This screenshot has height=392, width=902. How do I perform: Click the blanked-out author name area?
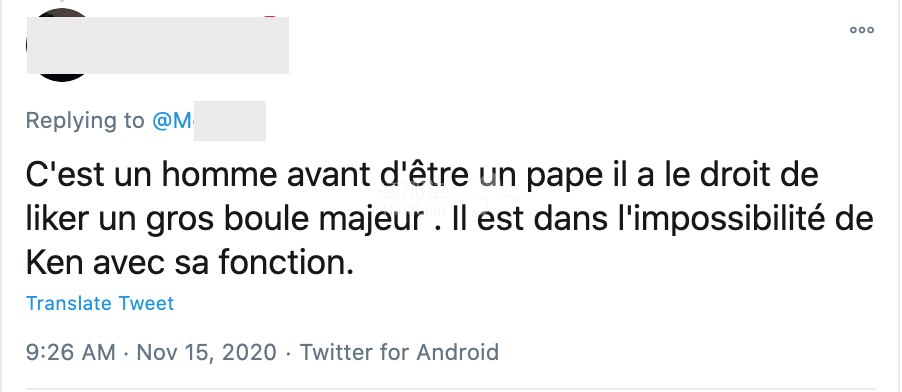pyautogui.click(x=158, y=45)
